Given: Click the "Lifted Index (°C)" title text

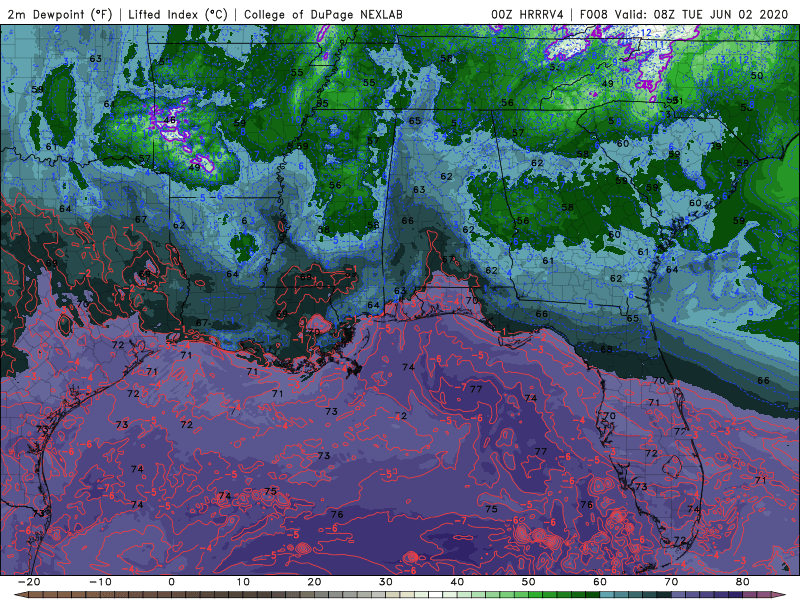Looking at the screenshot, I should point(178,15).
